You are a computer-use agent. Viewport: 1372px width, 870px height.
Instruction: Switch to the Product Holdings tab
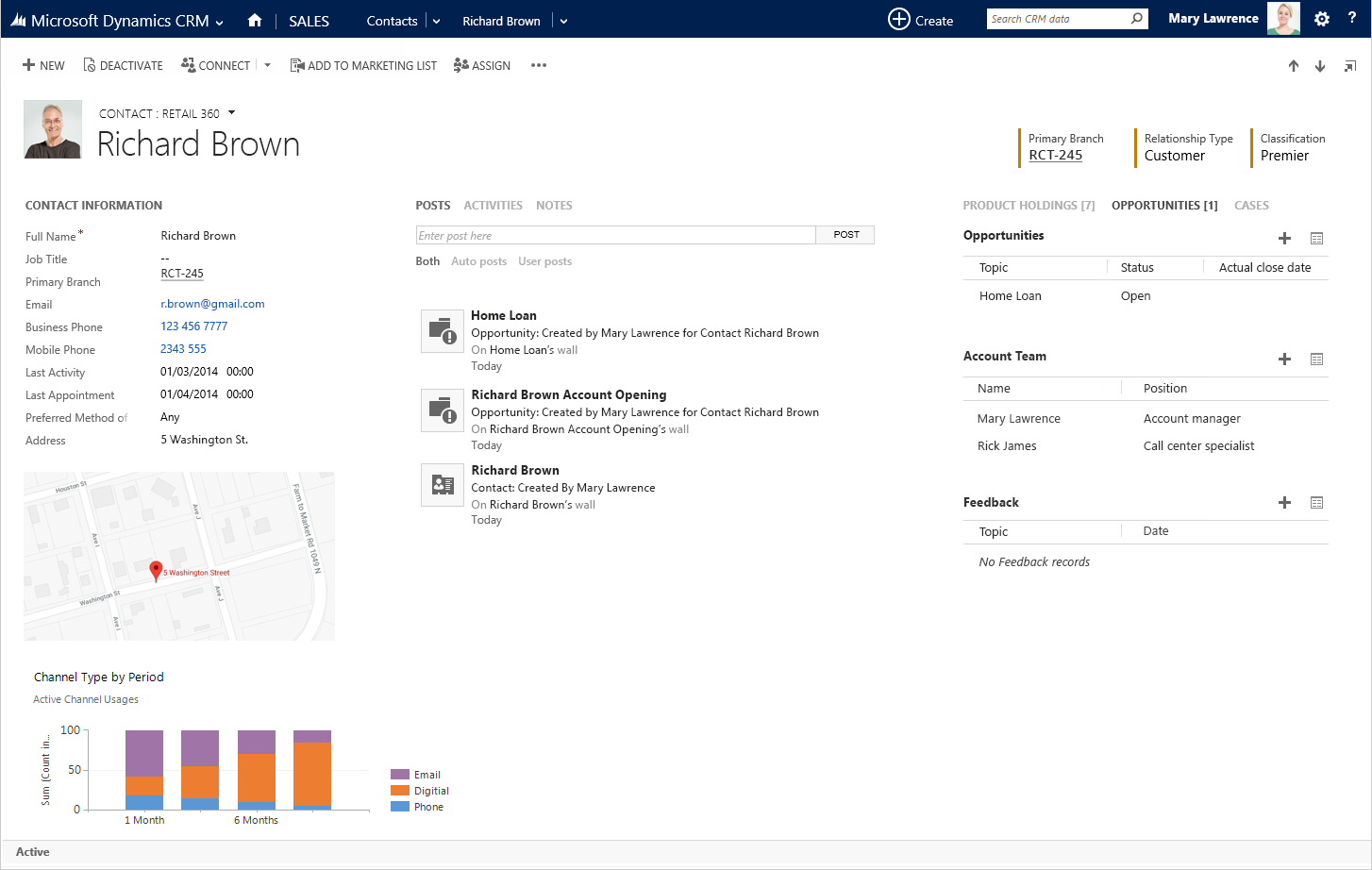pos(1028,205)
